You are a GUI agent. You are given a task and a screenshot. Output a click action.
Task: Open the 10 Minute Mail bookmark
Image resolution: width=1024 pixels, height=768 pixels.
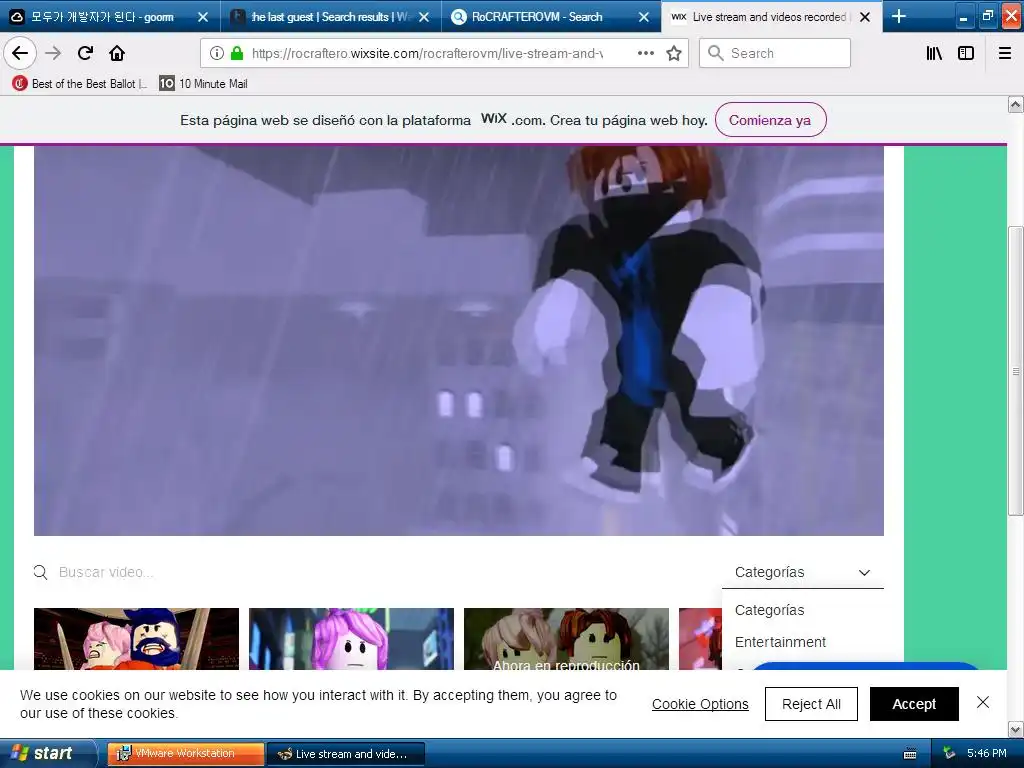click(x=204, y=84)
